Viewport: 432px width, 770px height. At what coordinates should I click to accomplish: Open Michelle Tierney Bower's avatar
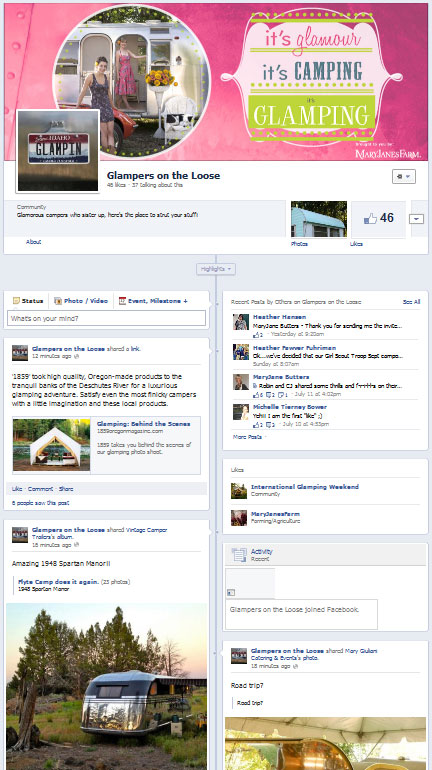[241, 412]
